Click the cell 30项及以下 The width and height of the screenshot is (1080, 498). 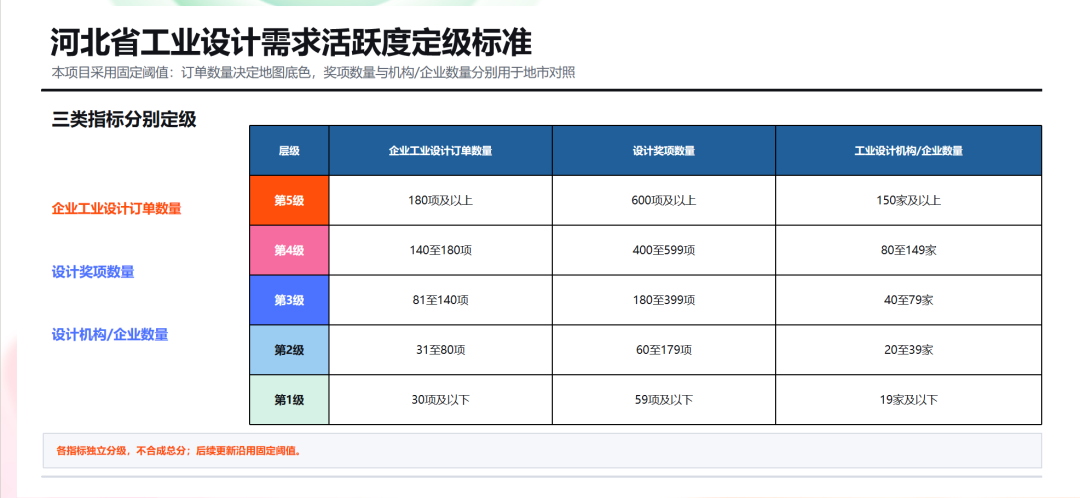pyautogui.click(x=441, y=400)
